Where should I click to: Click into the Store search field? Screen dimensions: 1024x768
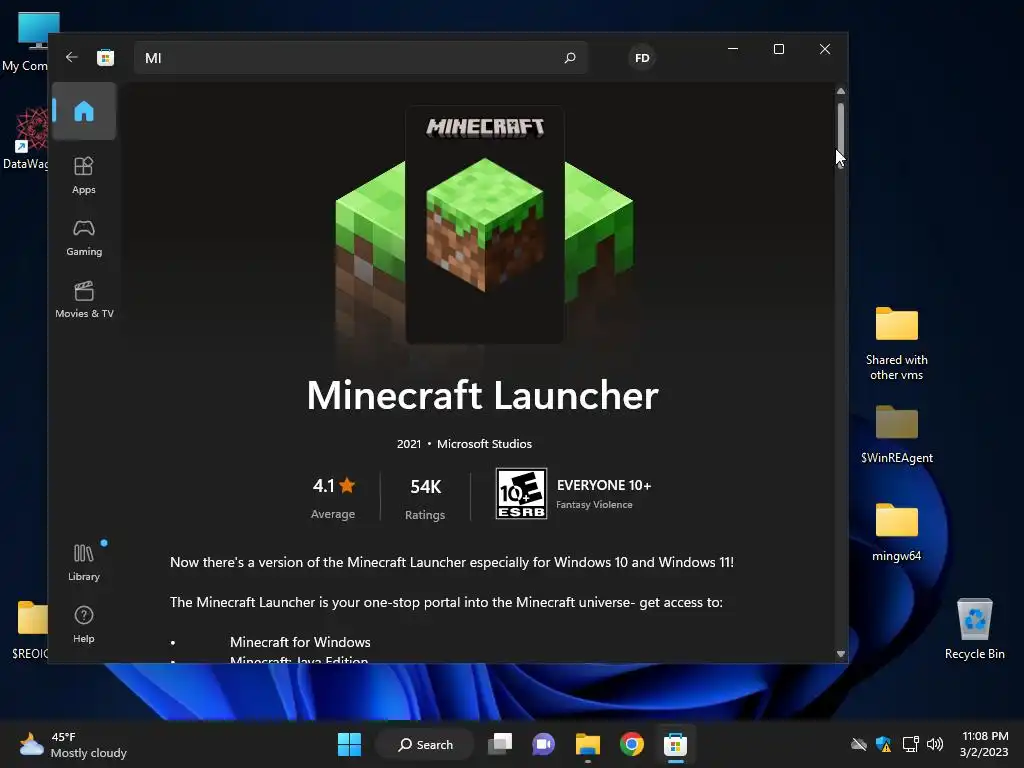[360, 57]
